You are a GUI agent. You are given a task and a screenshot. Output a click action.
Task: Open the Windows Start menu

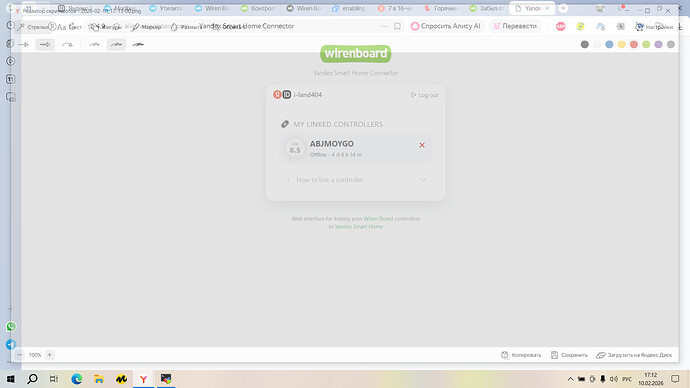(11, 379)
